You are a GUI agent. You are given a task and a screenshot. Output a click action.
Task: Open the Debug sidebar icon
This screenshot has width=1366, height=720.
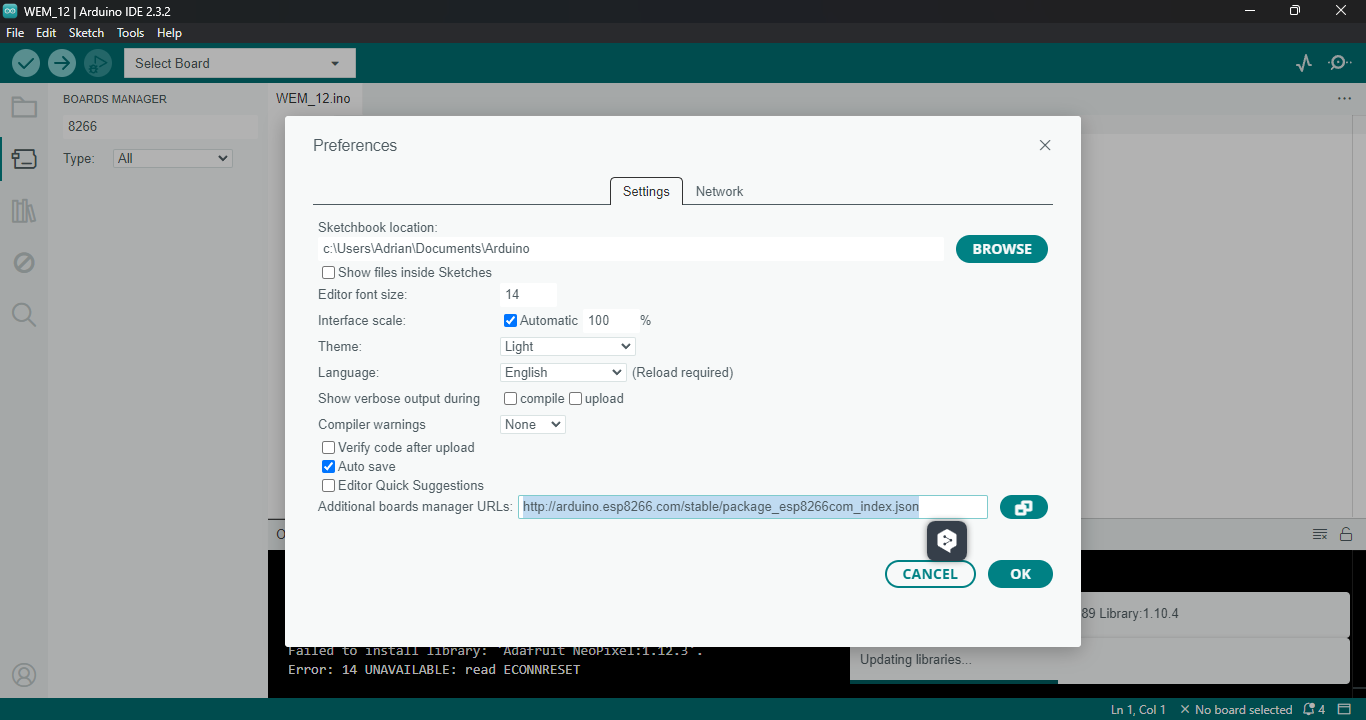pyautogui.click(x=24, y=263)
